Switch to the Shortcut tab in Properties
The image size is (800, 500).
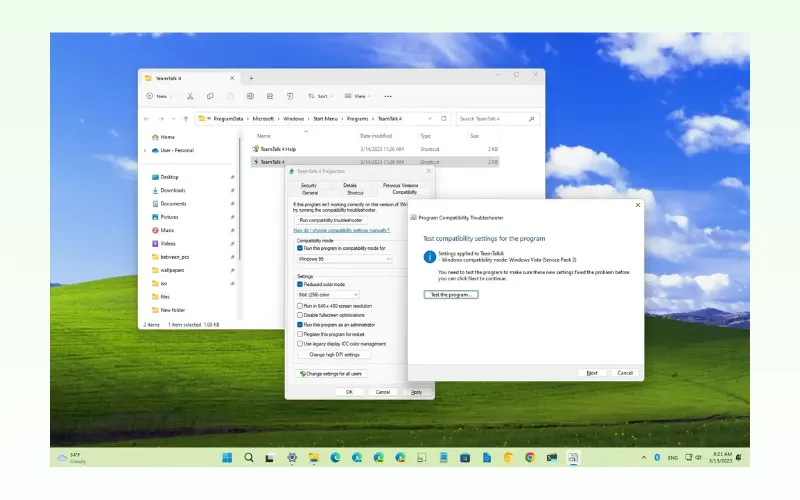355,193
